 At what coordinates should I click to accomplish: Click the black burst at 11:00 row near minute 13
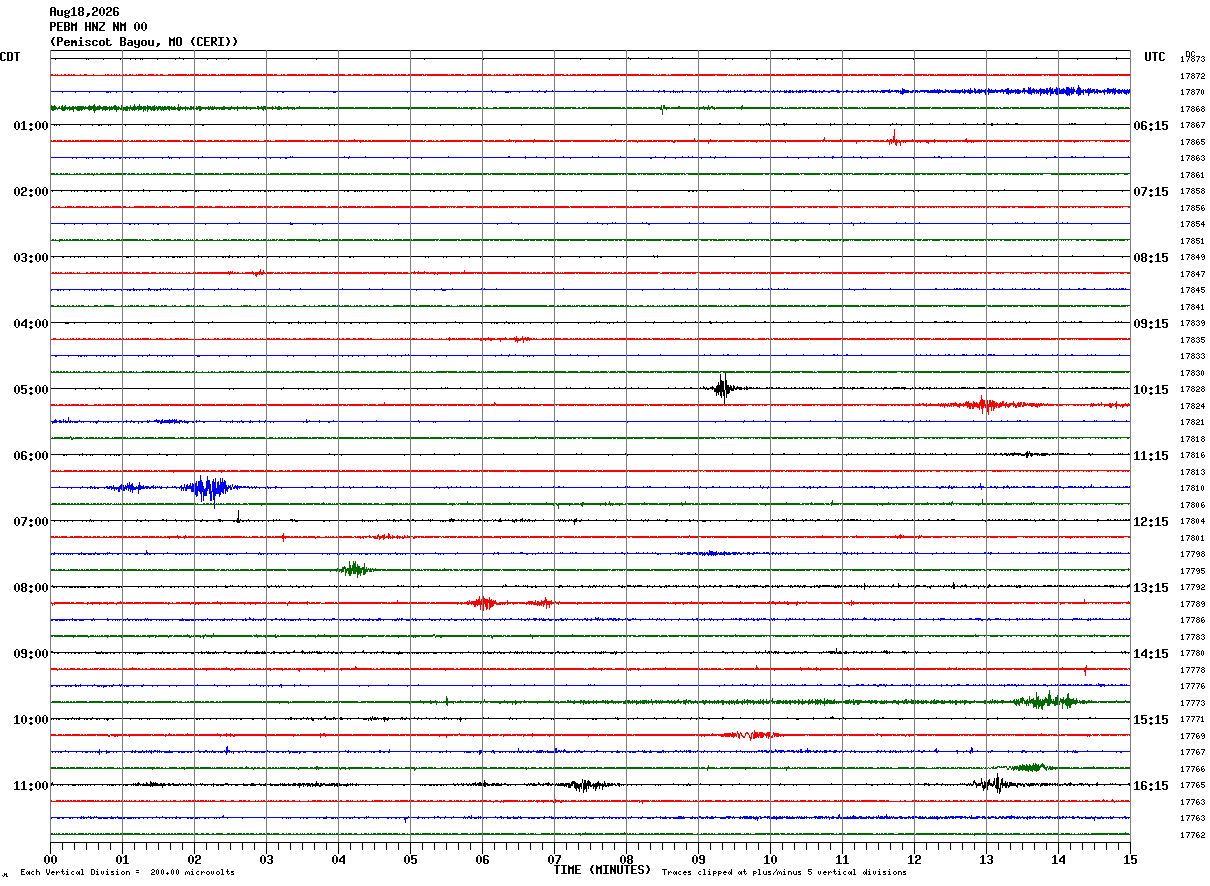point(993,784)
